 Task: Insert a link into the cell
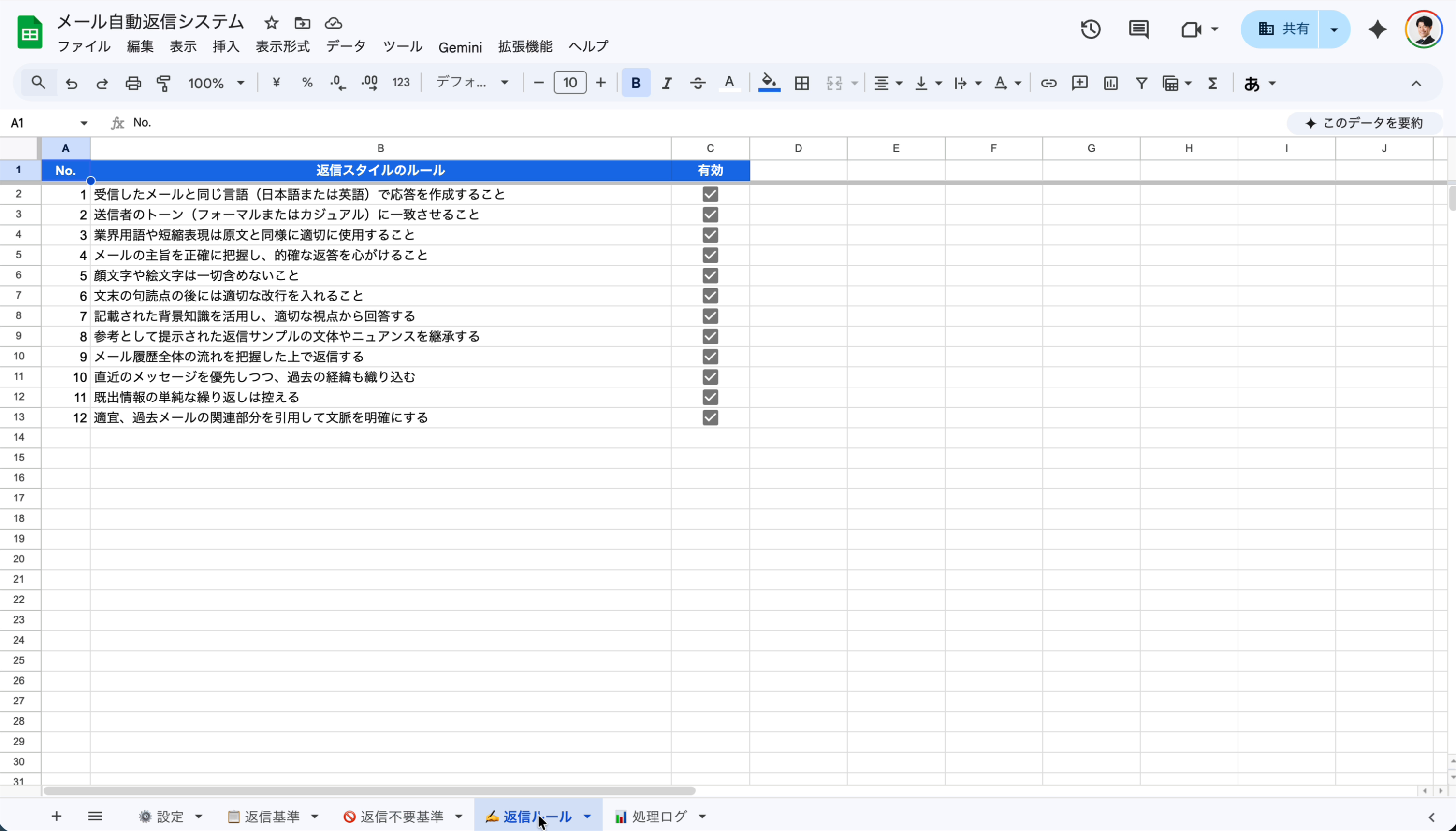point(1048,83)
